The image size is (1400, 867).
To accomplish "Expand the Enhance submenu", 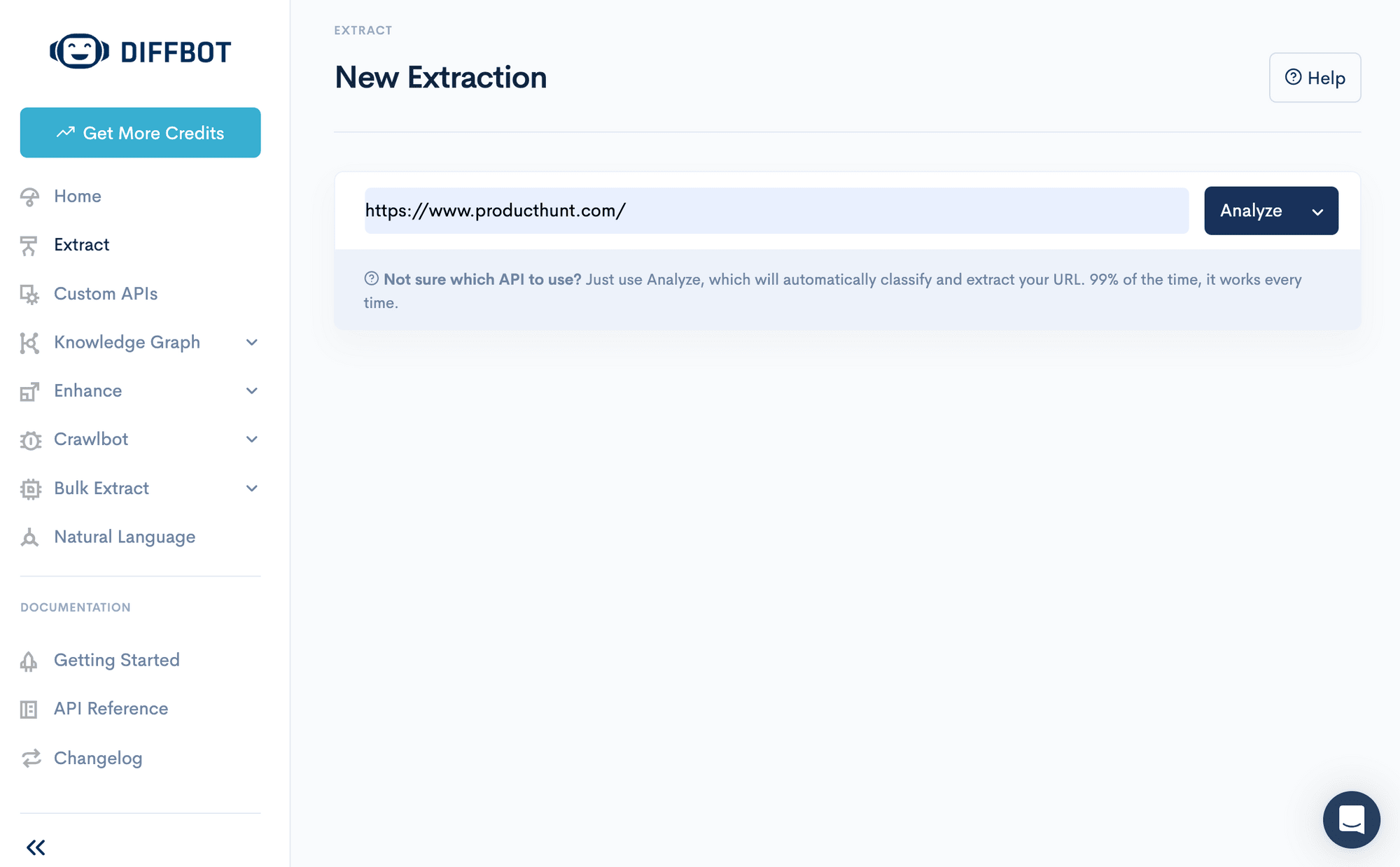I will click(251, 390).
